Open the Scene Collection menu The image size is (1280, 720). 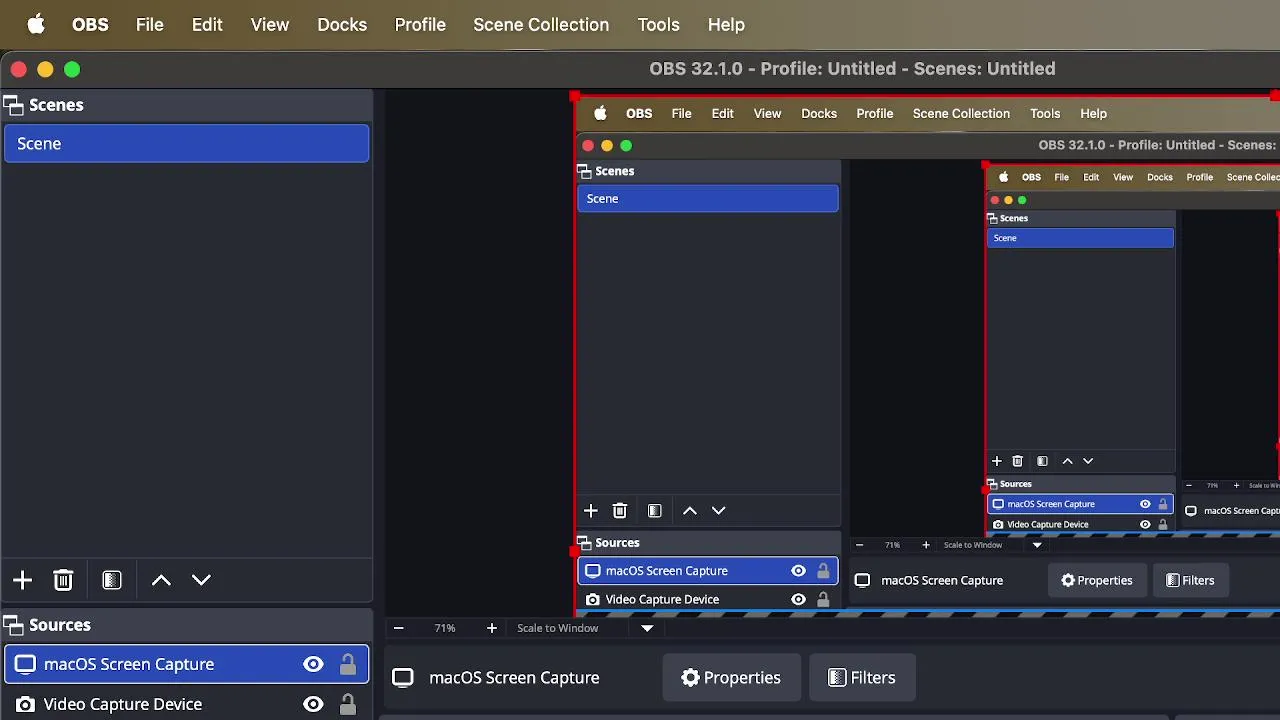click(541, 24)
